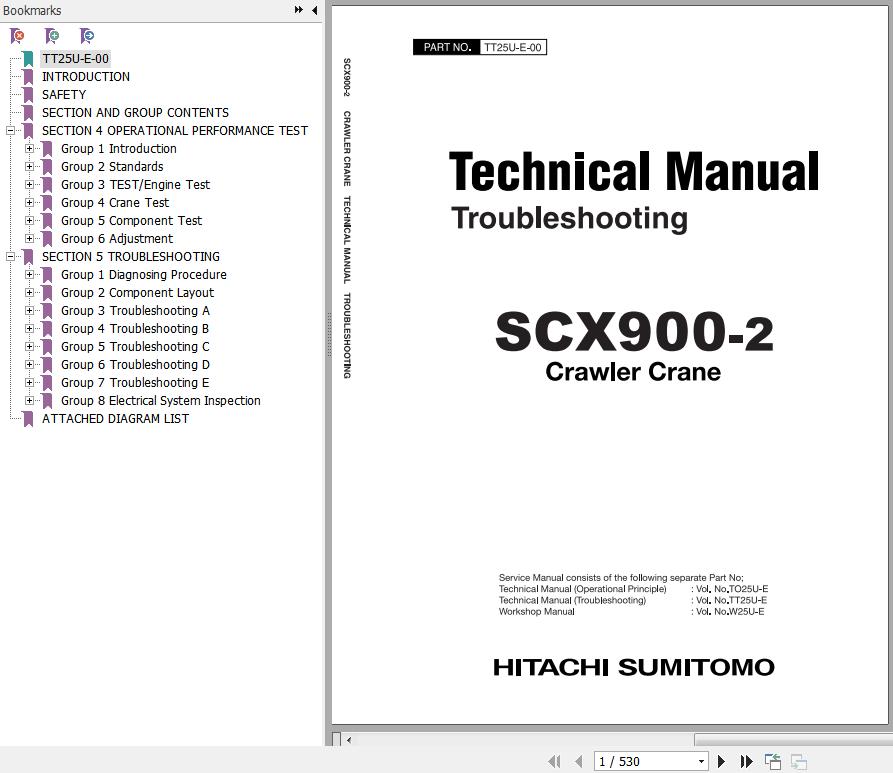This screenshot has width=893, height=773.
Task: Open the INTRODUCTION bookmark
Action: [85, 76]
